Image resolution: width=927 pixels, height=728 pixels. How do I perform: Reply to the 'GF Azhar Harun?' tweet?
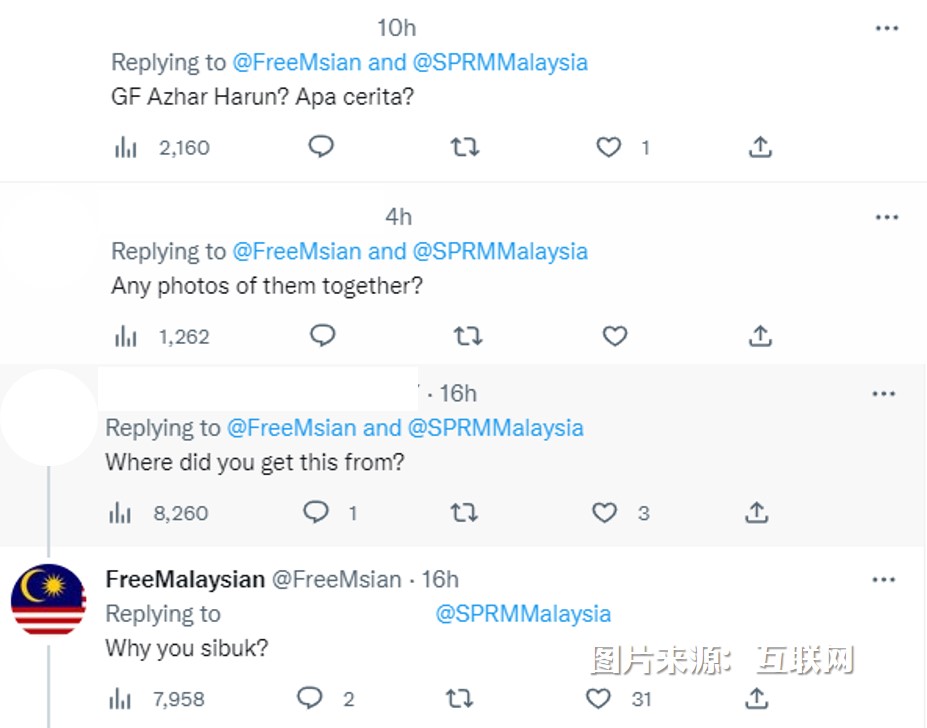pos(320,148)
